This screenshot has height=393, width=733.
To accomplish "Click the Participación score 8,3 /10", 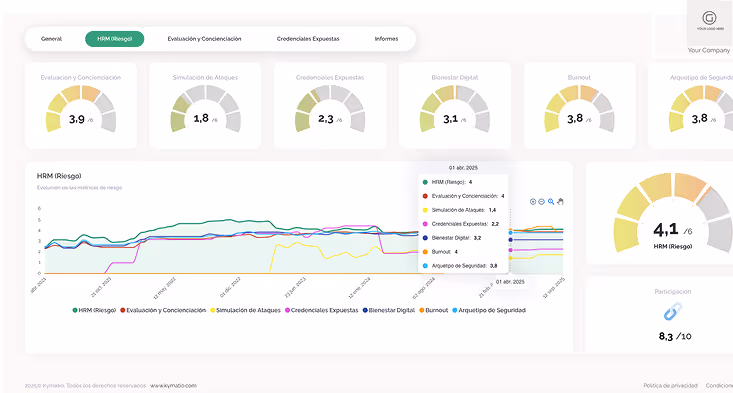I will tap(675, 336).
